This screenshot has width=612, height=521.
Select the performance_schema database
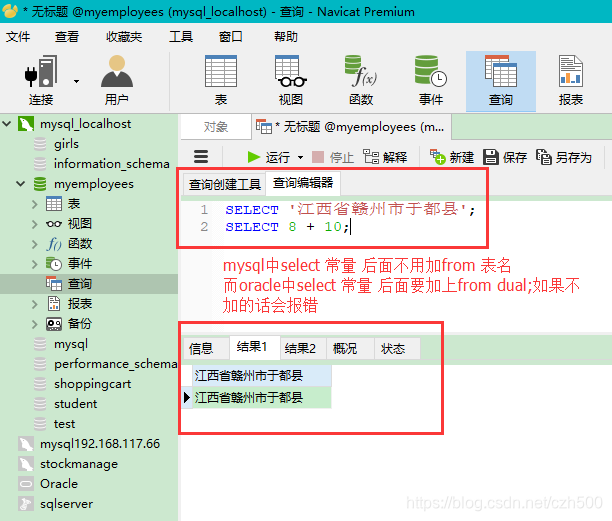point(116,364)
